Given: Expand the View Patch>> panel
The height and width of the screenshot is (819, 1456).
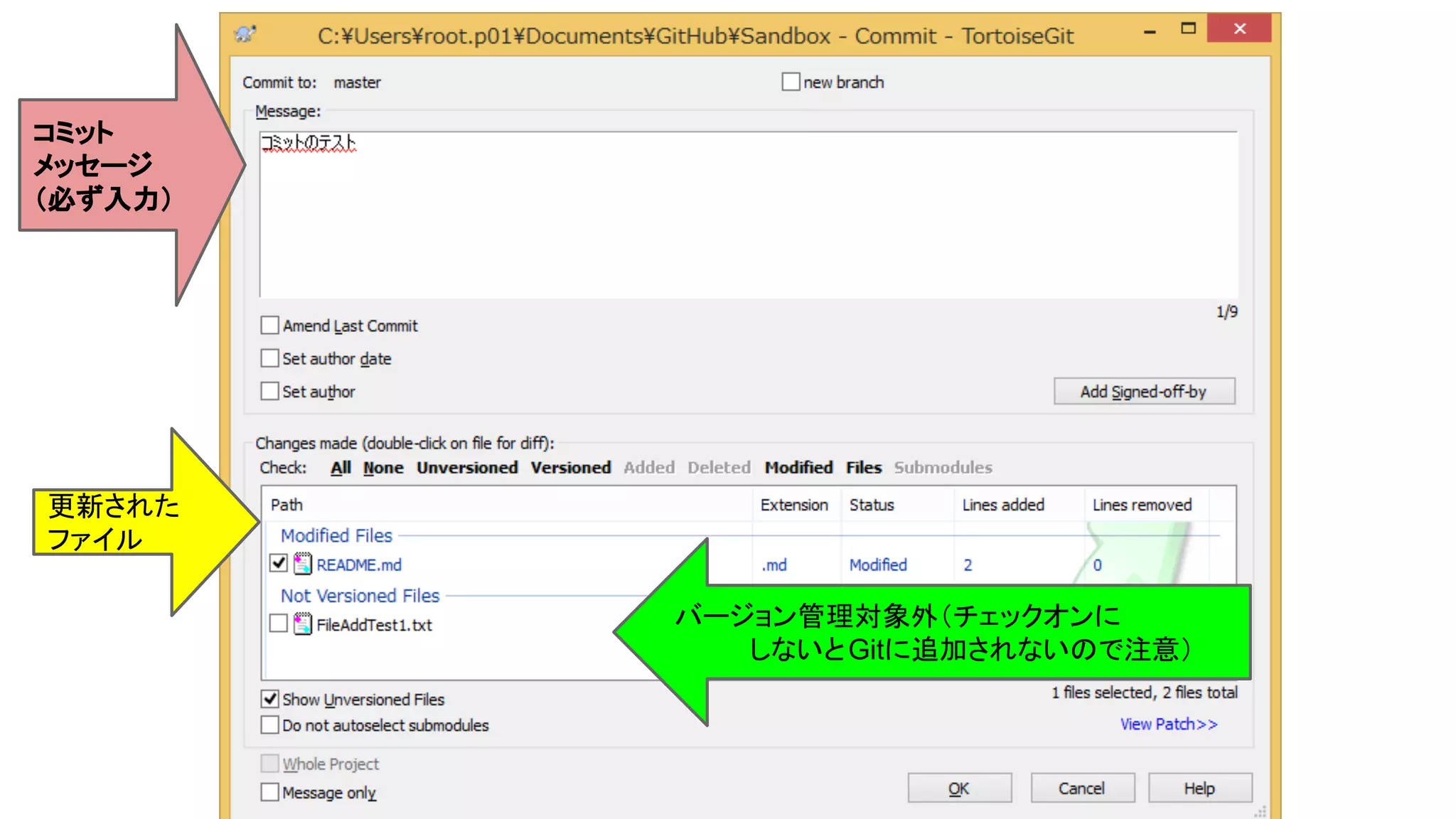Looking at the screenshot, I should coord(1168,724).
